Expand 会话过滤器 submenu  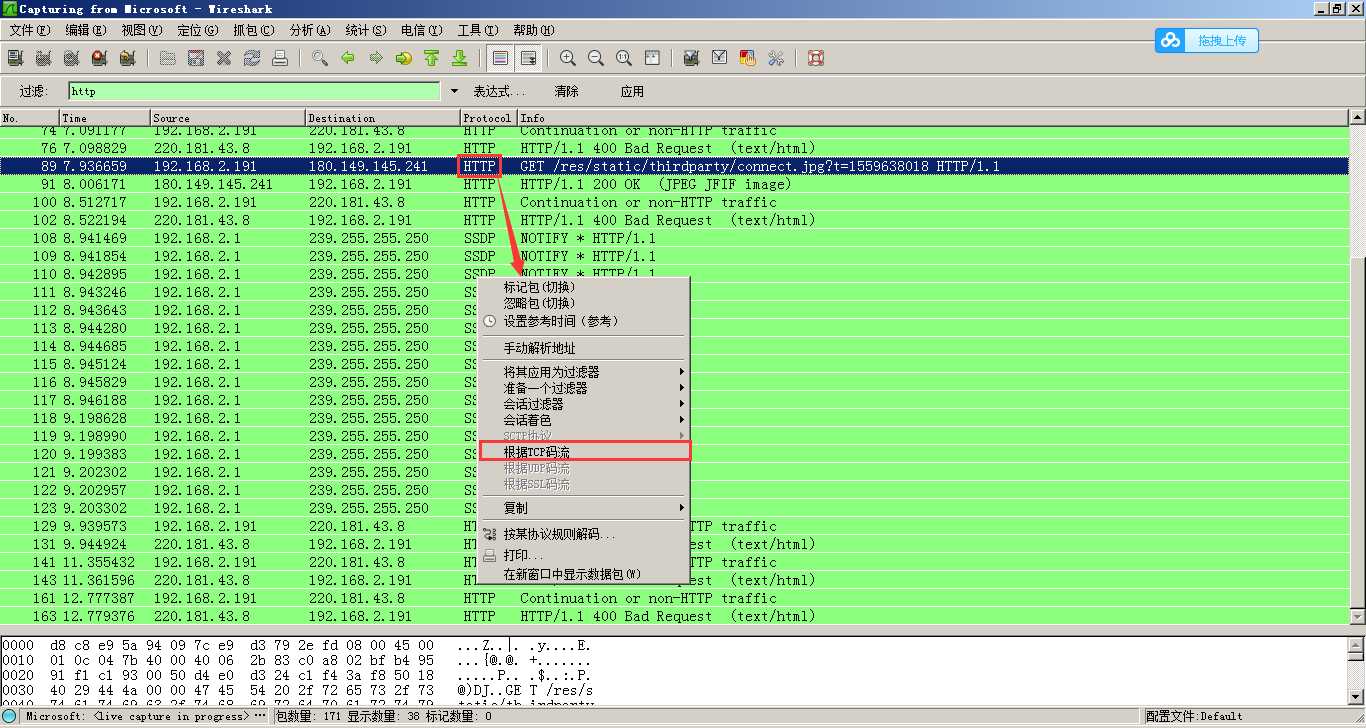[x=584, y=404]
